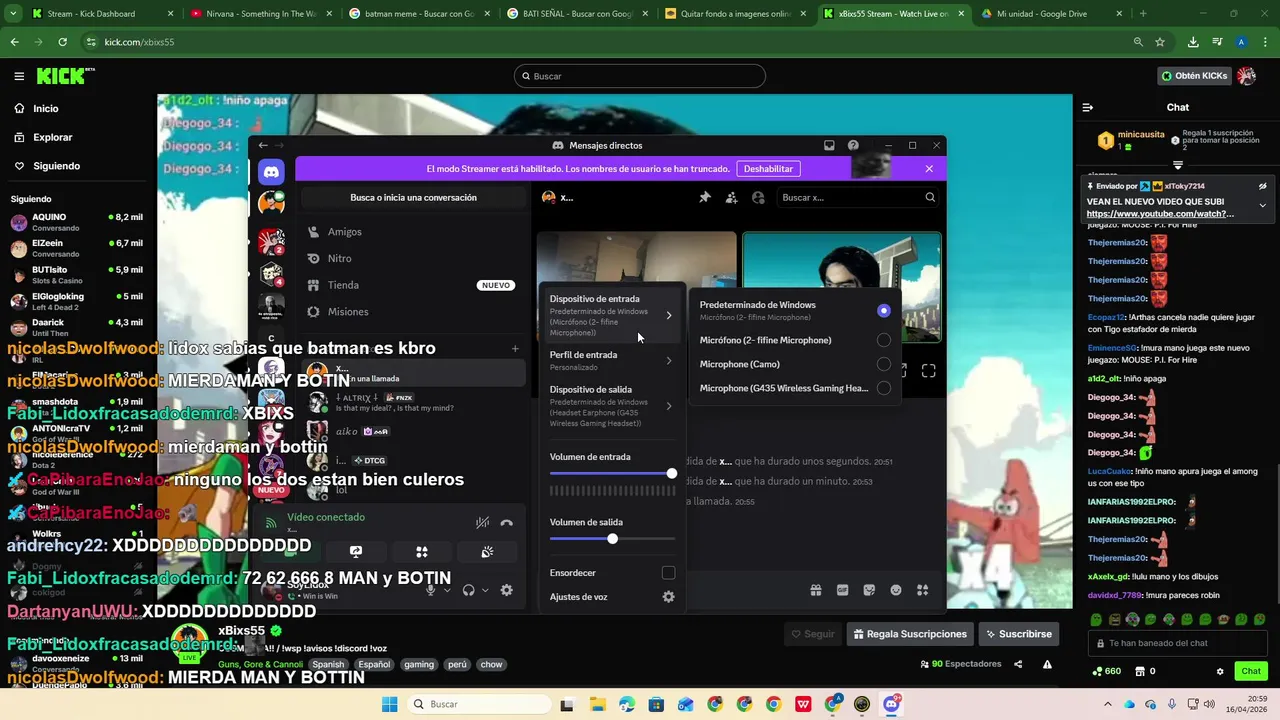1280x720 pixels.
Task: Click the 'Suscribirse' button
Action: (x=1019, y=634)
